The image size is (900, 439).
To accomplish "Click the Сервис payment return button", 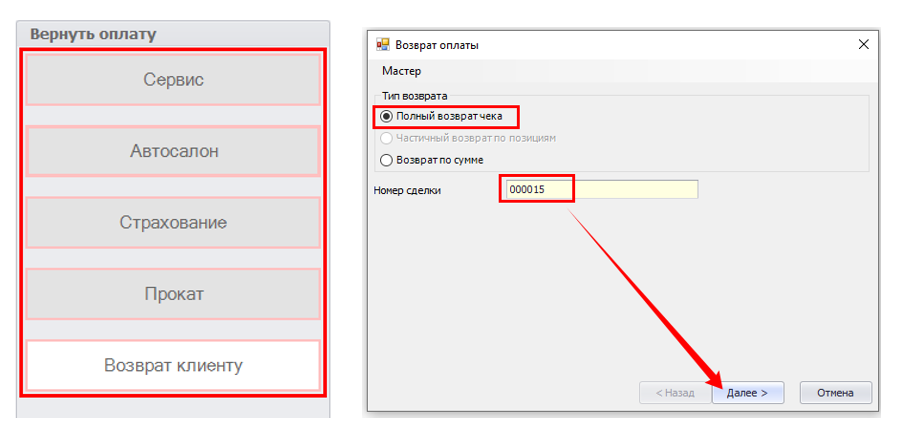I will pyautogui.click(x=173, y=80).
